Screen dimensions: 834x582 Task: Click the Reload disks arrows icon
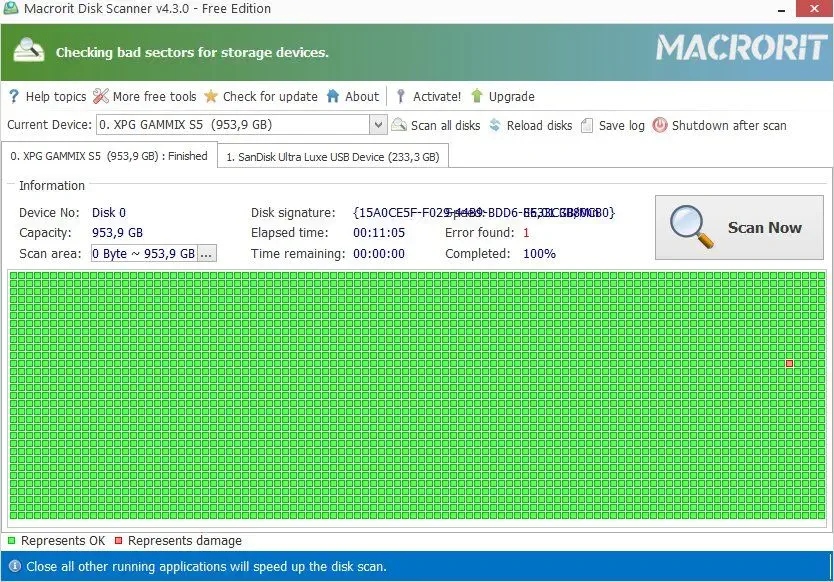coord(495,125)
